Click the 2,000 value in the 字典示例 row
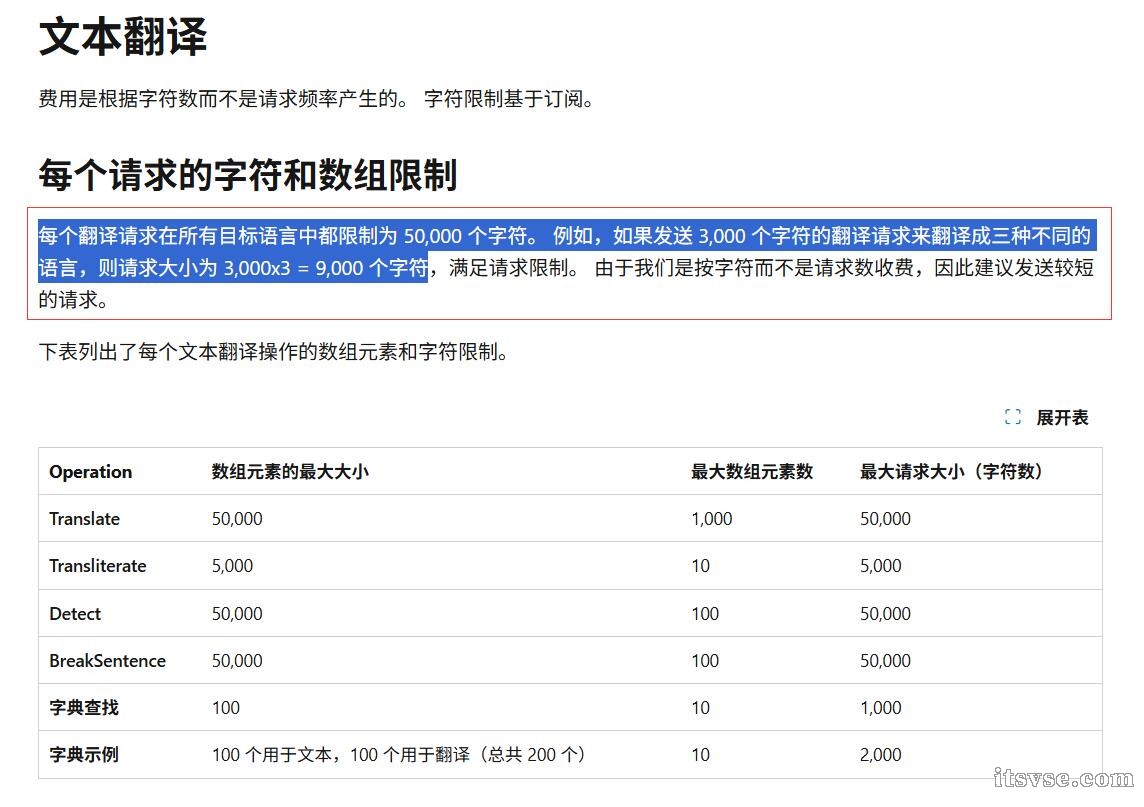This screenshot has height=807, width=1144. tap(881, 755)
